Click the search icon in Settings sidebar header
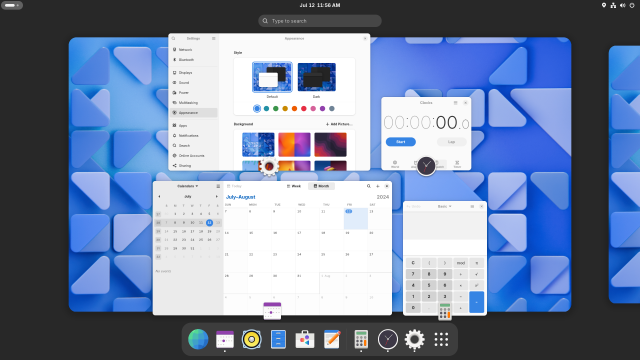Image resolution: width=640 pixels, height=360 pixels. (x=173, y=38)
